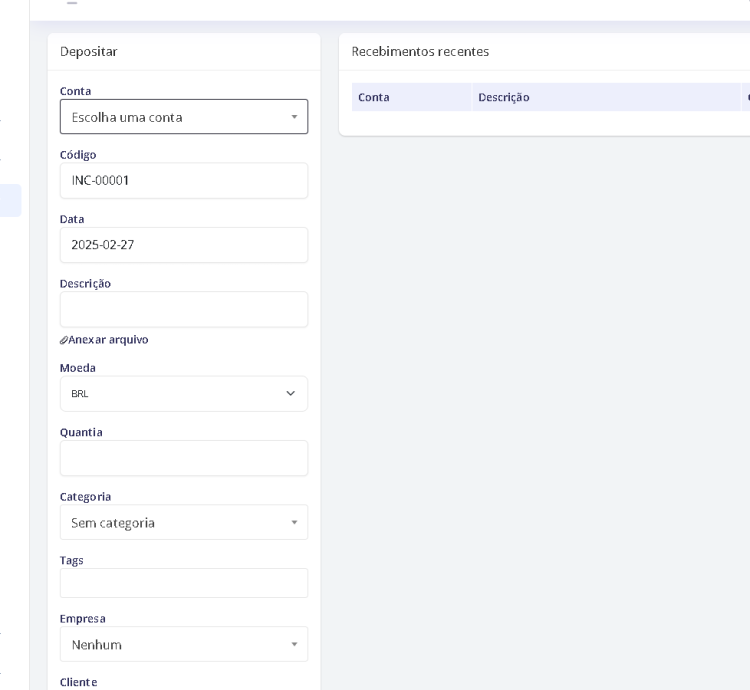
Task: Expand the Categoria dropdown showing Sem categoria
Action: (x=184, y=522)
